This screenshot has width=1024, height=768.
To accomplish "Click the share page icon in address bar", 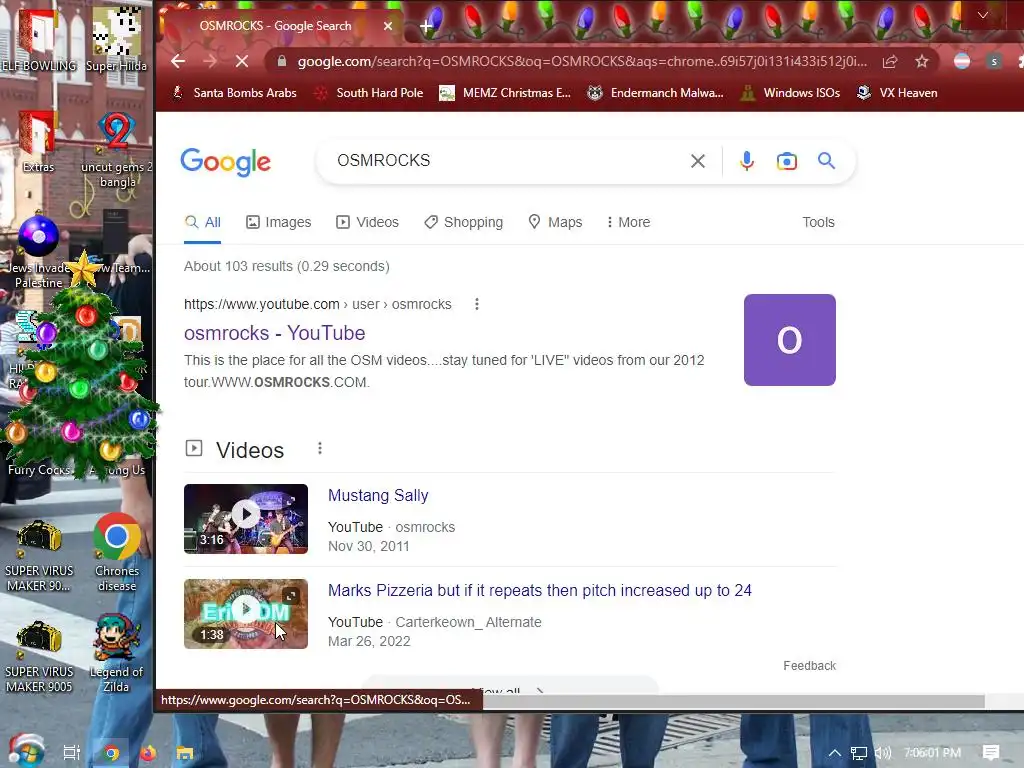I will (889, 61).
